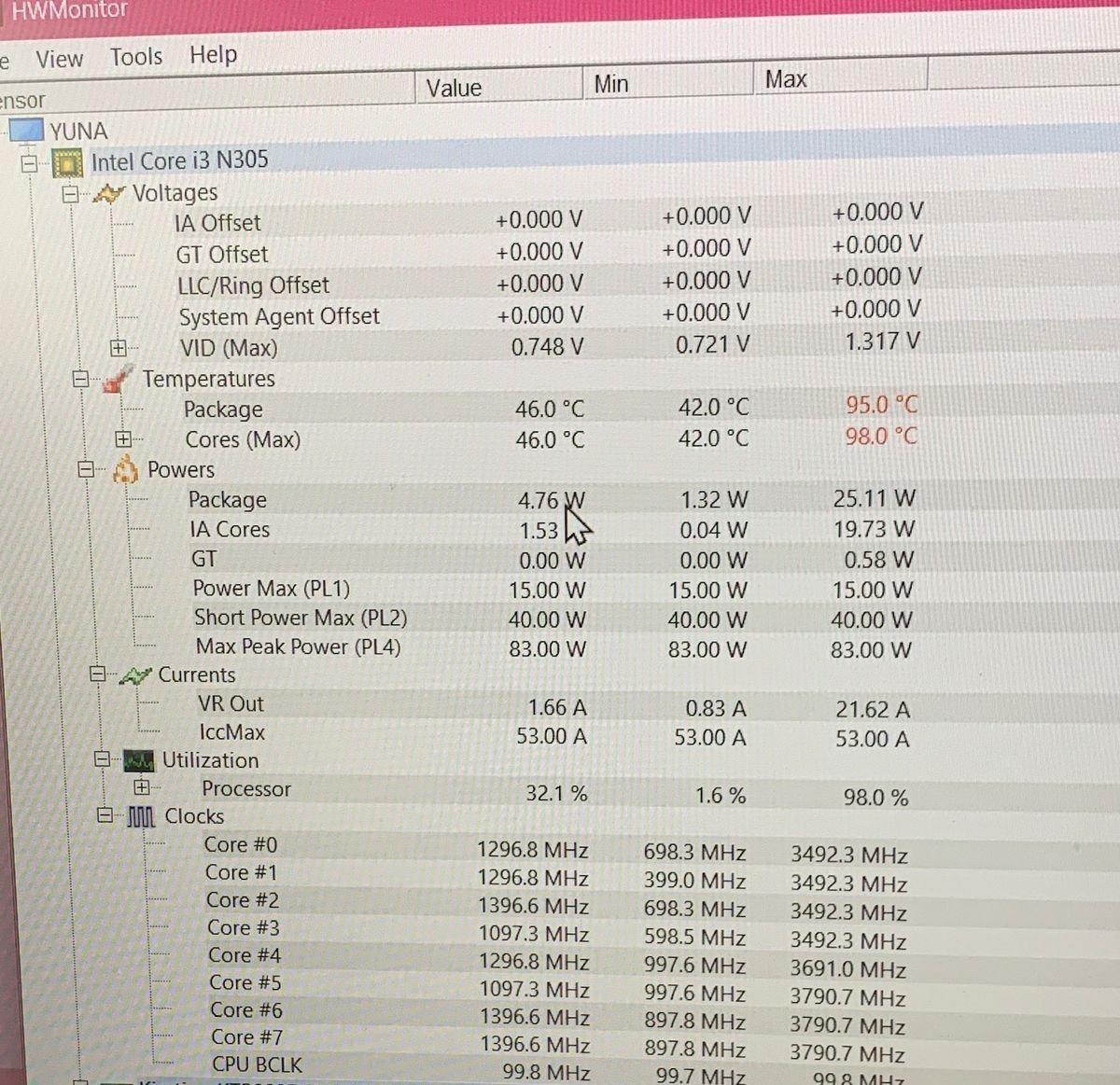Select the IA Offset row

tap(217, 223)
